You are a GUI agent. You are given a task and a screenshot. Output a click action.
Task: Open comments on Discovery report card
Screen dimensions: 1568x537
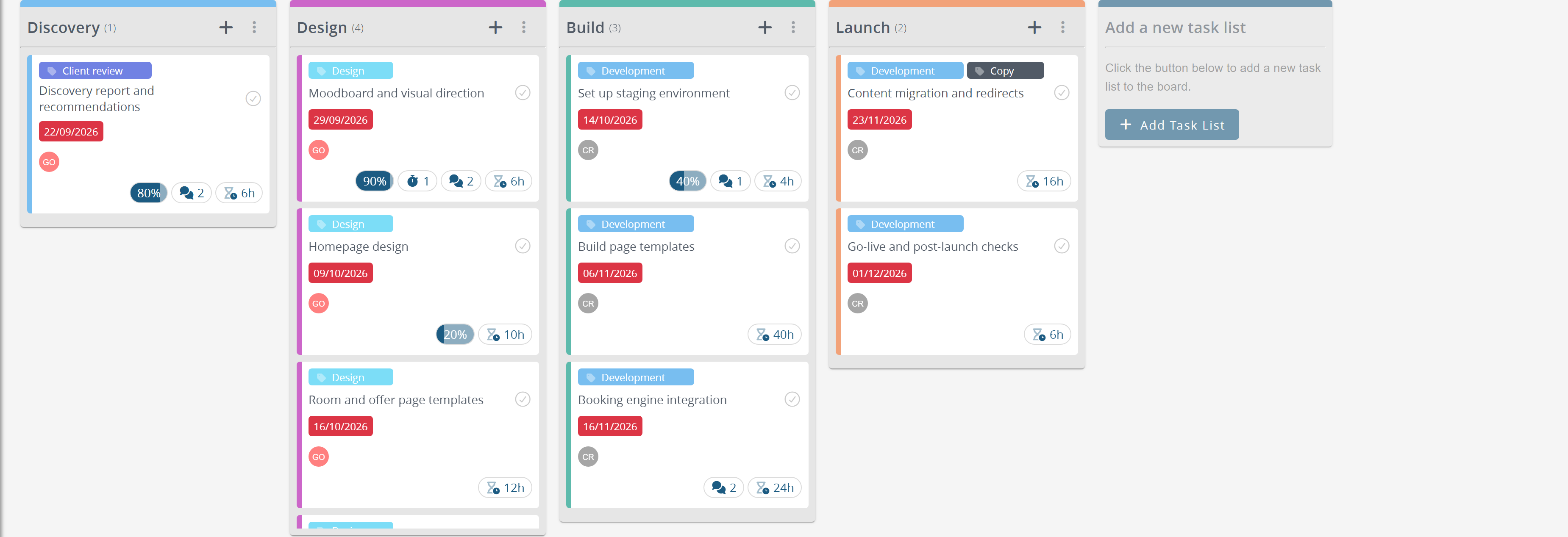(x=192, y=193)
